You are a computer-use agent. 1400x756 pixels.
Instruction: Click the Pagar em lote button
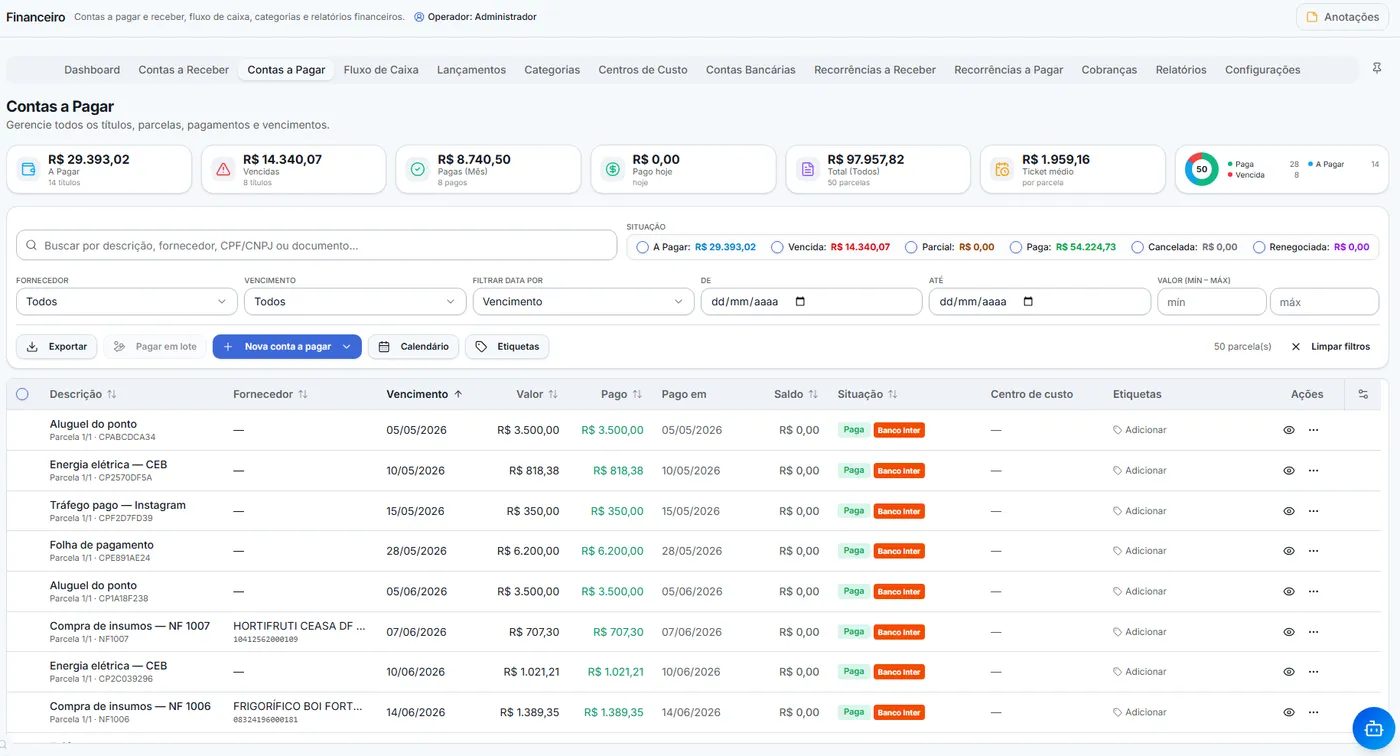[155, 347]
